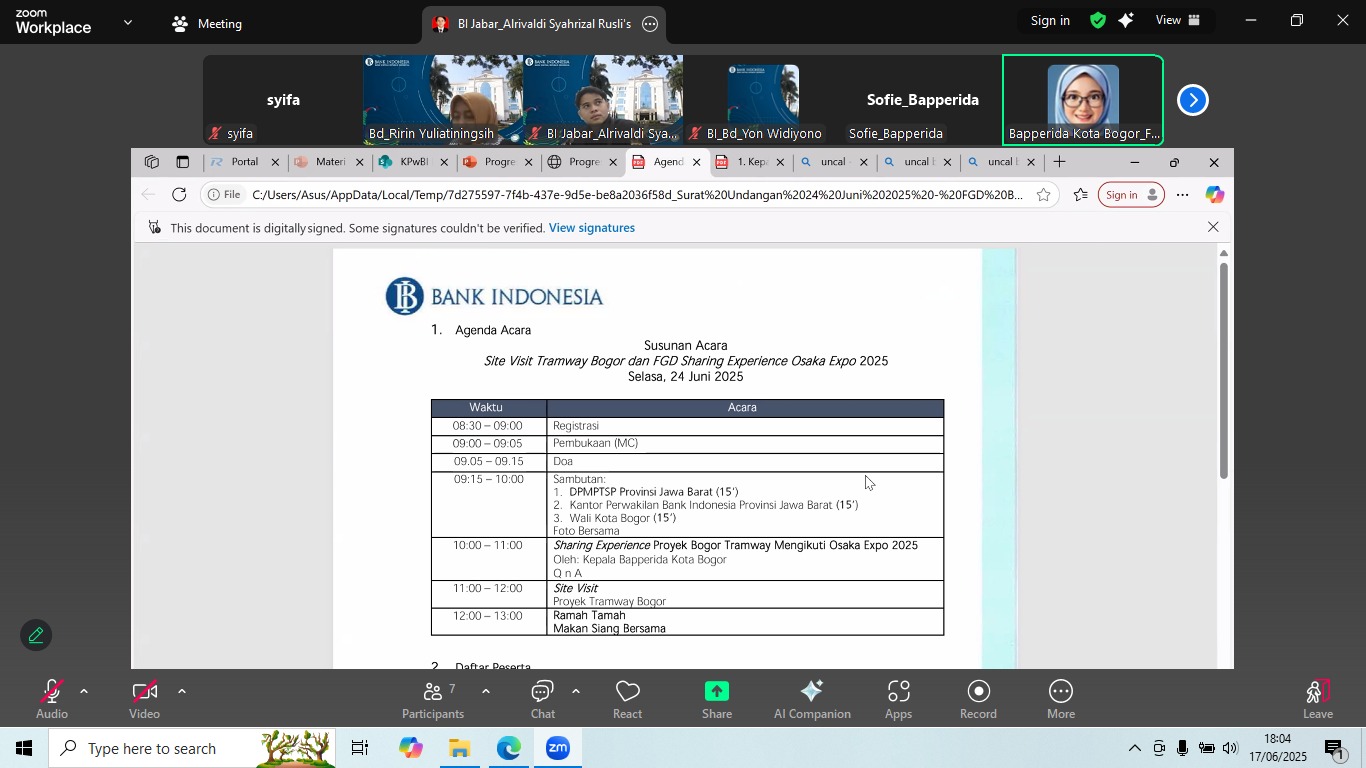Expand audio options arrow next to Audio

point(84,691)
